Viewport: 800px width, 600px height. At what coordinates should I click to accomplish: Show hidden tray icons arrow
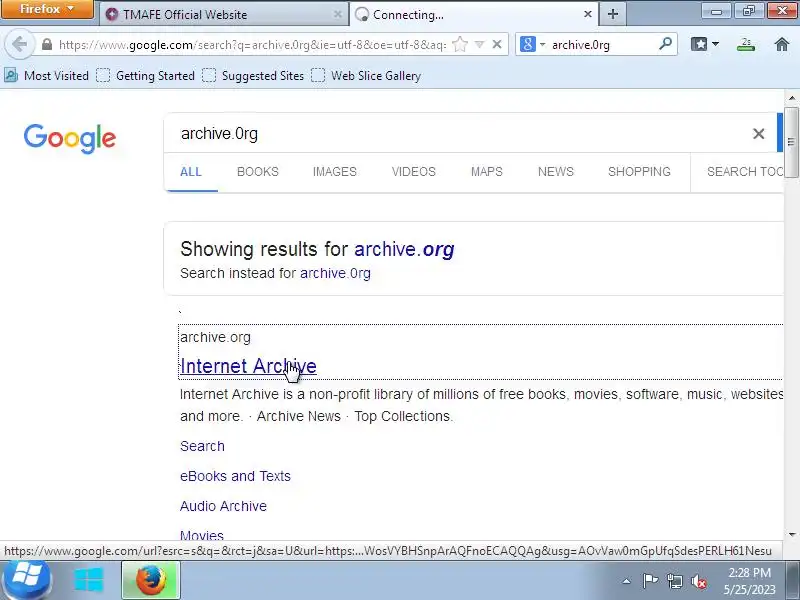pyautogui.click(x=627, y=581)
